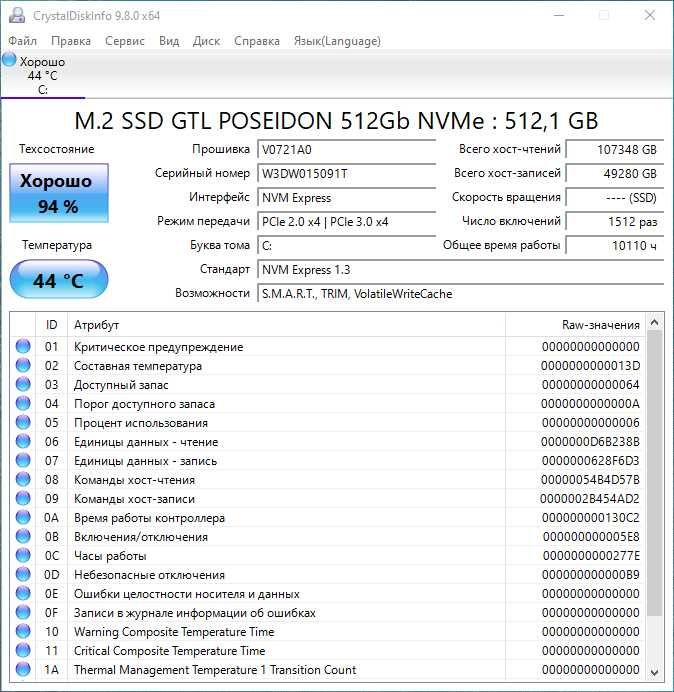This screenshot has height=692, width=674.
Task: Click the Хорошо 94 % health status button
Action: tap(59, 193)
